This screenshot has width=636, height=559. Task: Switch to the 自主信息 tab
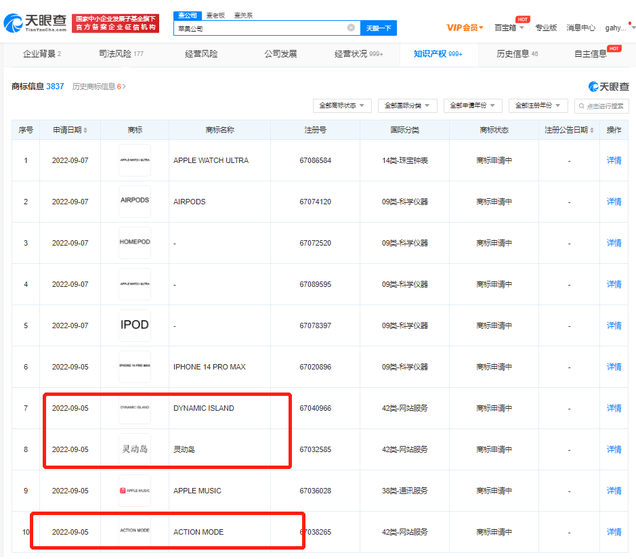tap(591, 54)
